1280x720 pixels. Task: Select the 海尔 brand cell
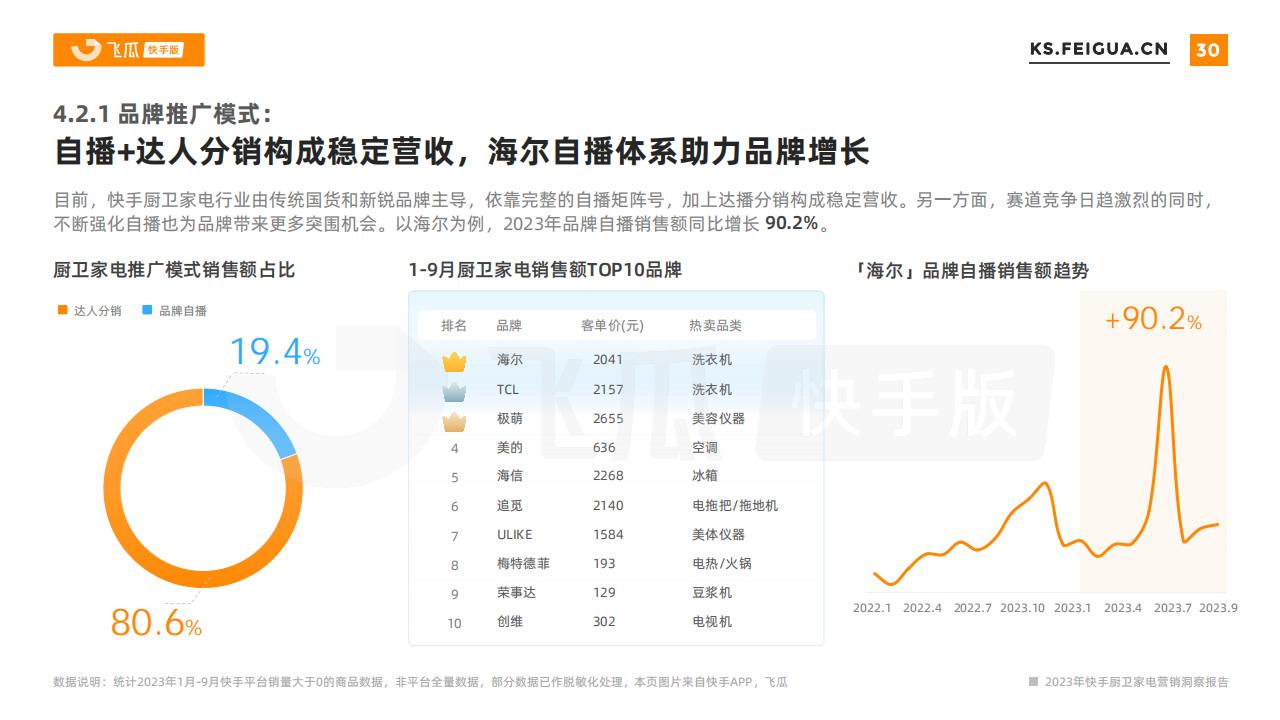click(509, 360)
